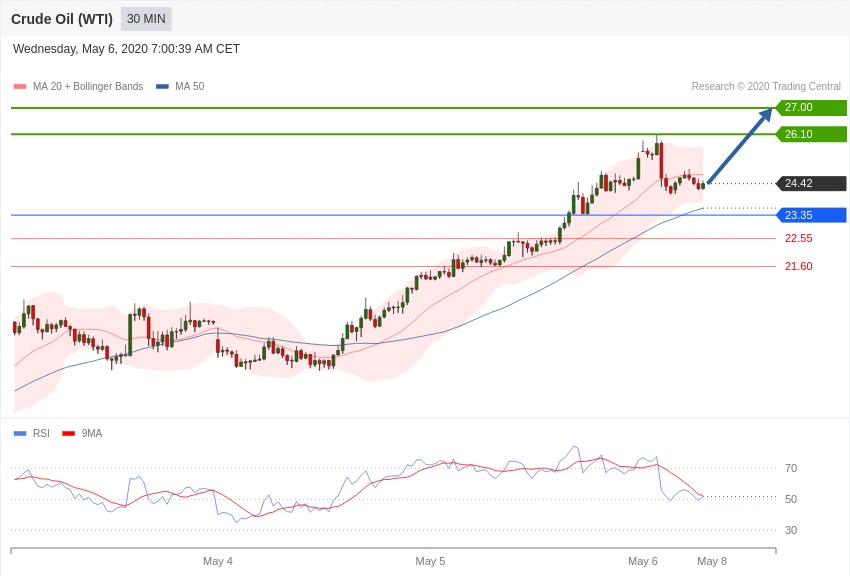The width and height of the screenshot is (850, 576).
Task: Click the 27.00 green resistance price tag
Action: 811,108
